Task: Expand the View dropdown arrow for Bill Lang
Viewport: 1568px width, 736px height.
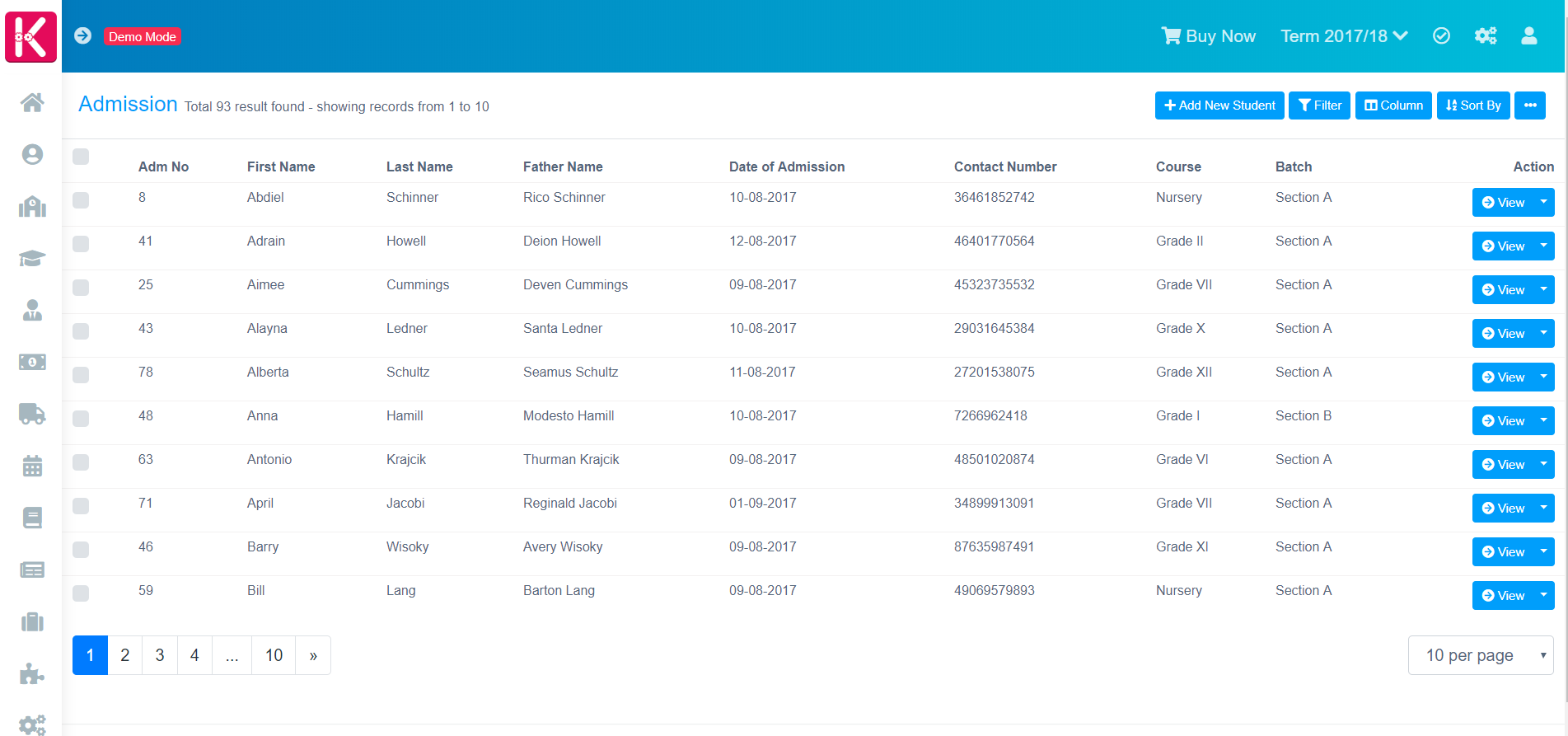Action: (x=1543, y=595)
